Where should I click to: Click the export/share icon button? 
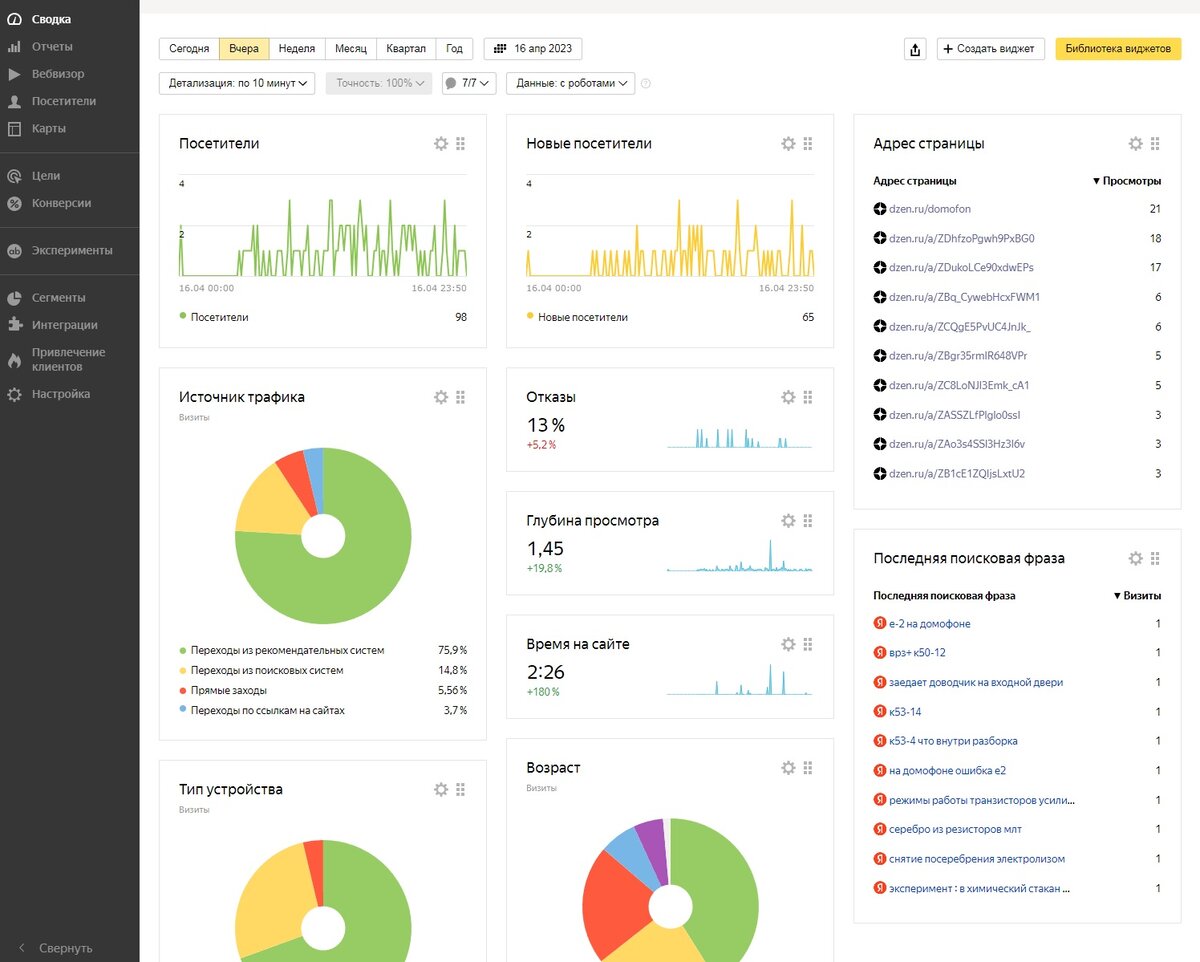915,49
